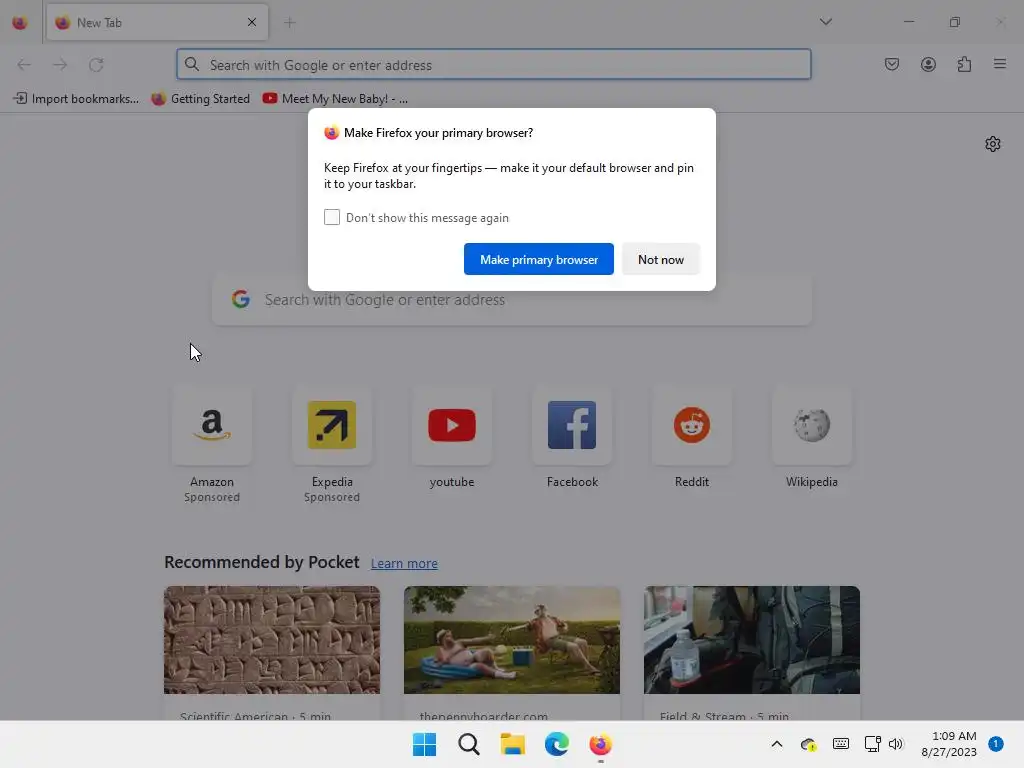This screenshot has height=768, width=1024.
Task: Open Firefox View pinned tab icon
Action: [20, 23]
